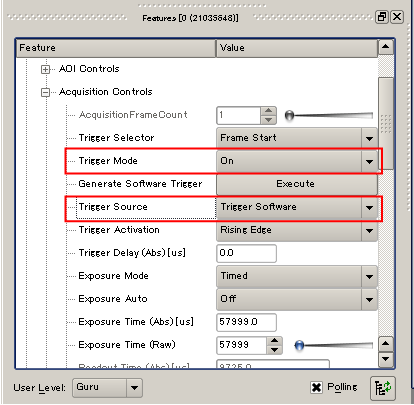The height and width of the screenshot is (405, 414).
Task: Expand the AOI Controls node
Action: 45,69
